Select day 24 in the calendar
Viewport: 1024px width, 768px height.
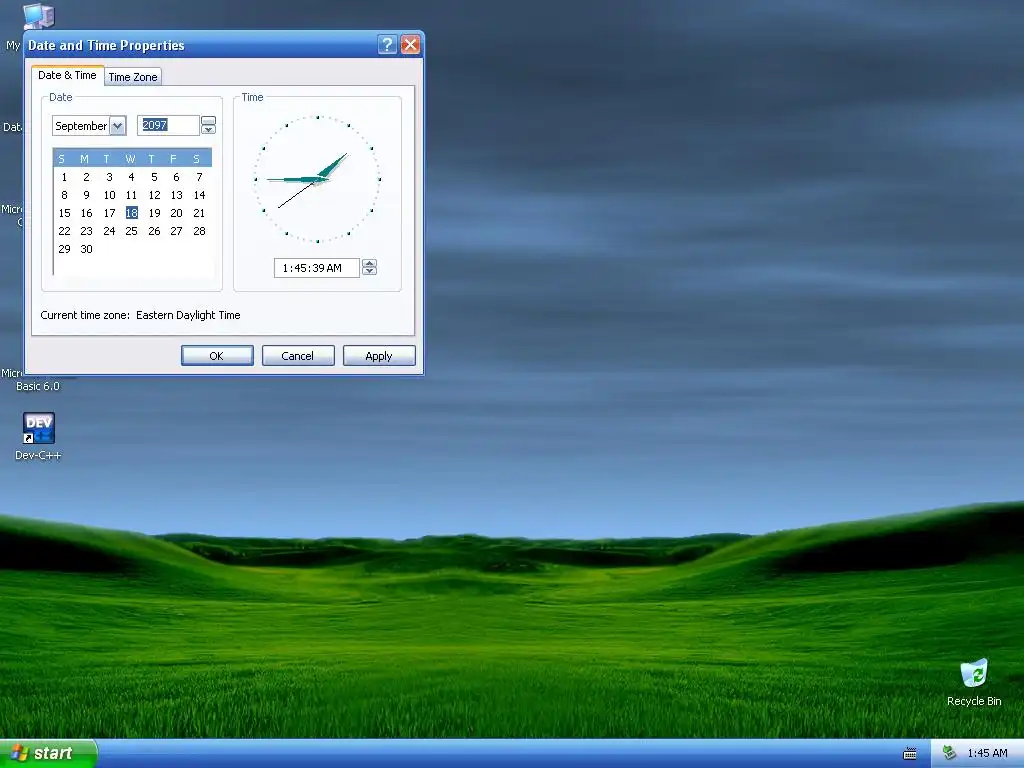click(x=109, y=231)
